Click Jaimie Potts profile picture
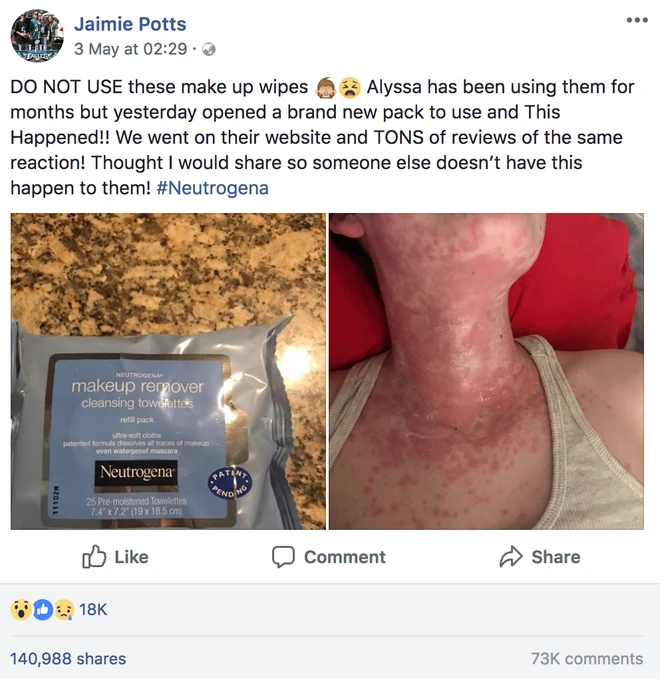The image size is (660, 679). [37, 36]
